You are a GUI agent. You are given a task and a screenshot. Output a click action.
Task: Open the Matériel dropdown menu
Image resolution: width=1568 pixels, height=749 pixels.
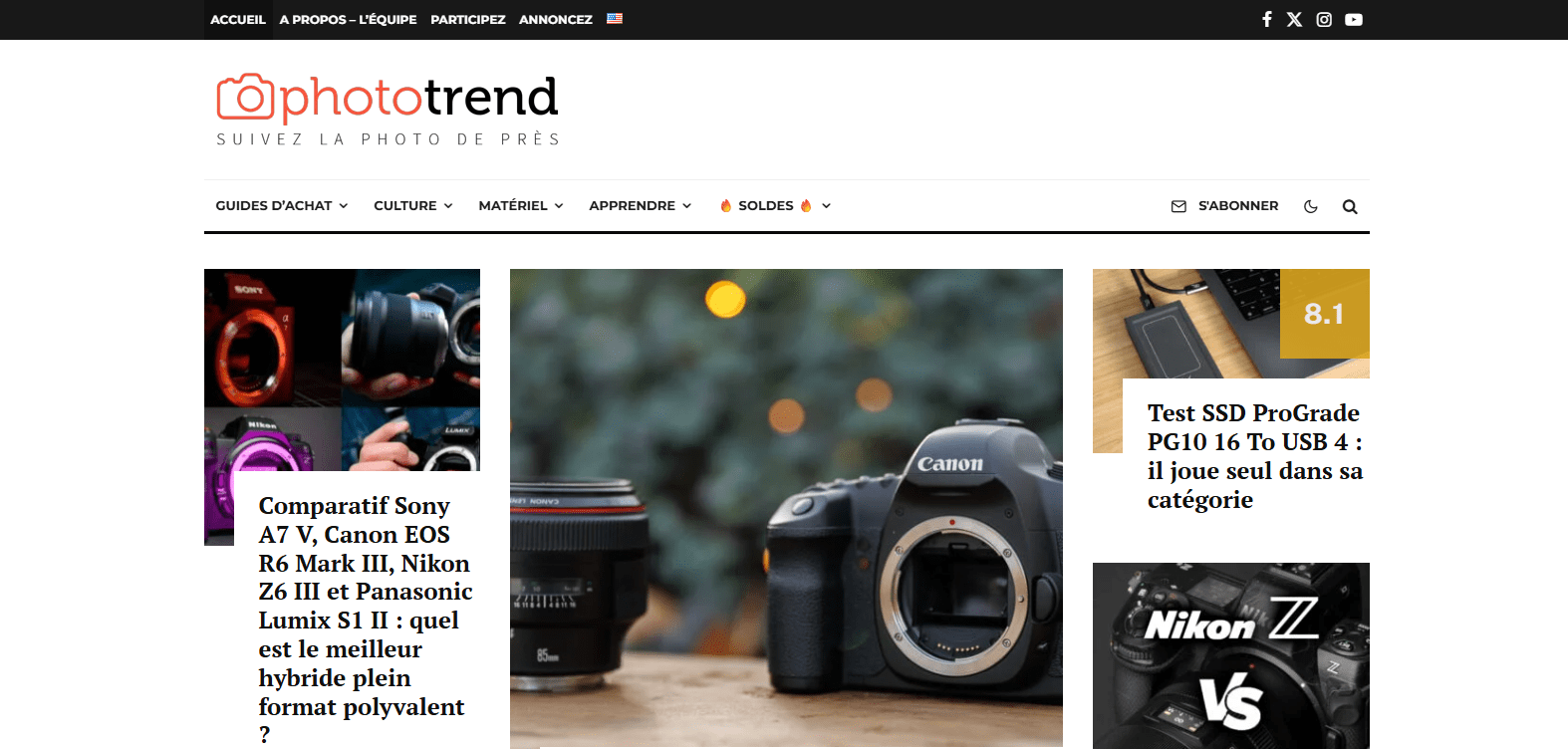click(521, 205)
